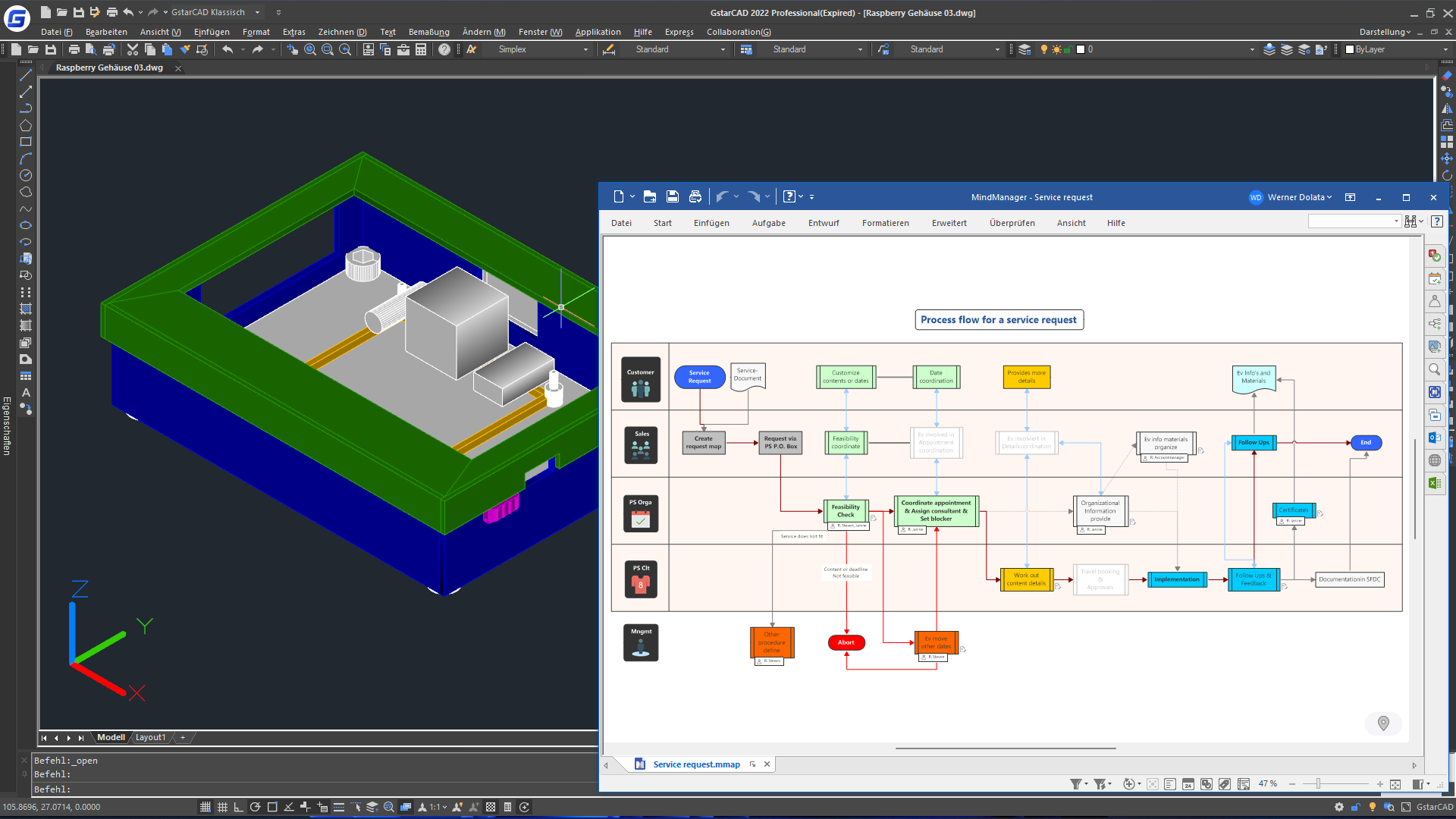Open the Formatieren tab in MindManager

click(885, 223)
